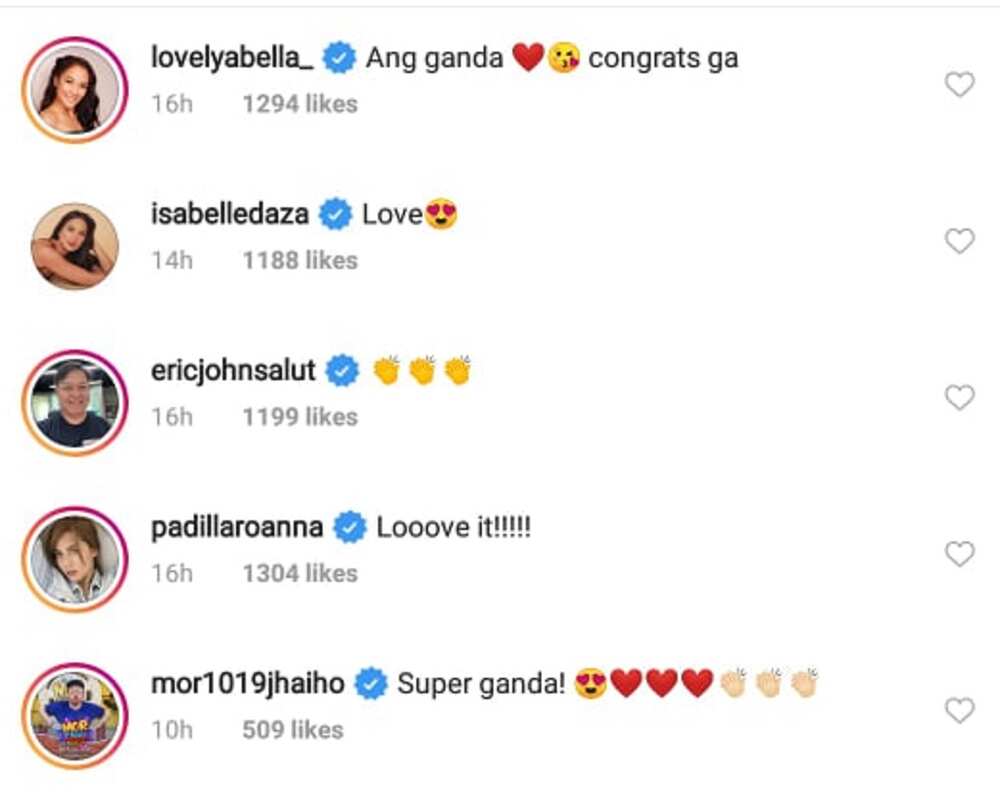The image size is (1000, 795).
Task: Open lovelyabella_ profile picture
Action: tap(75, 90)
